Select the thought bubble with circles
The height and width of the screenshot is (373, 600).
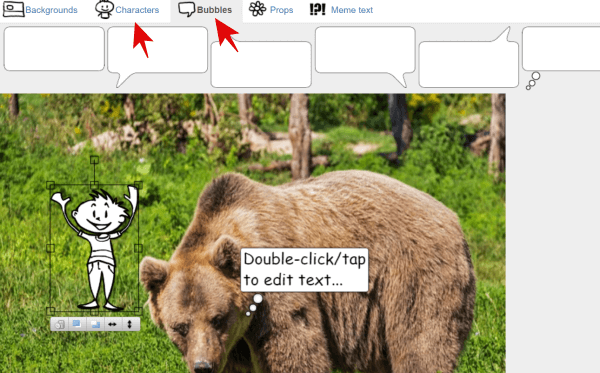pos(561,57)
